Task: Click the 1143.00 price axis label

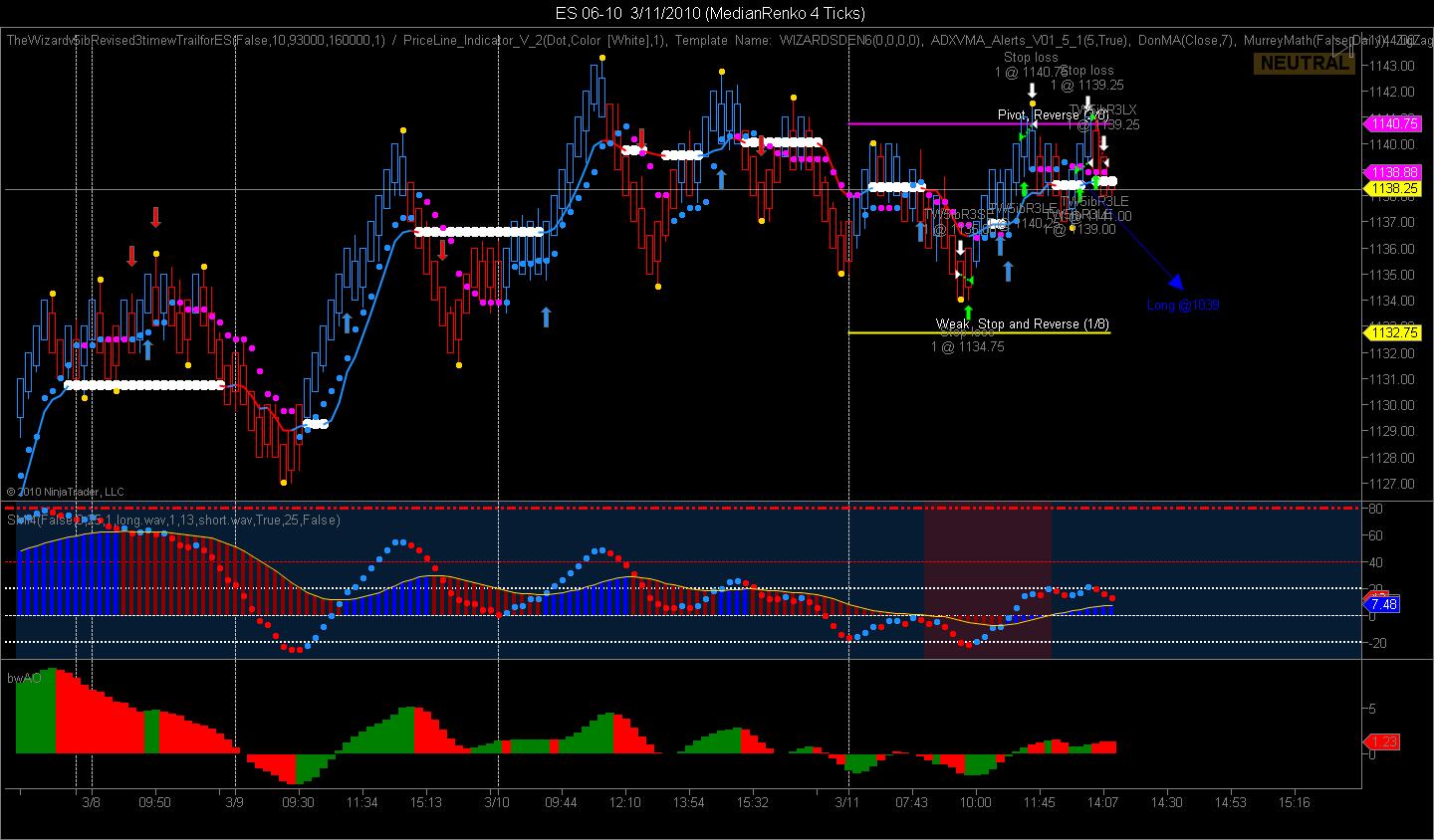Action: (1392, 66)
